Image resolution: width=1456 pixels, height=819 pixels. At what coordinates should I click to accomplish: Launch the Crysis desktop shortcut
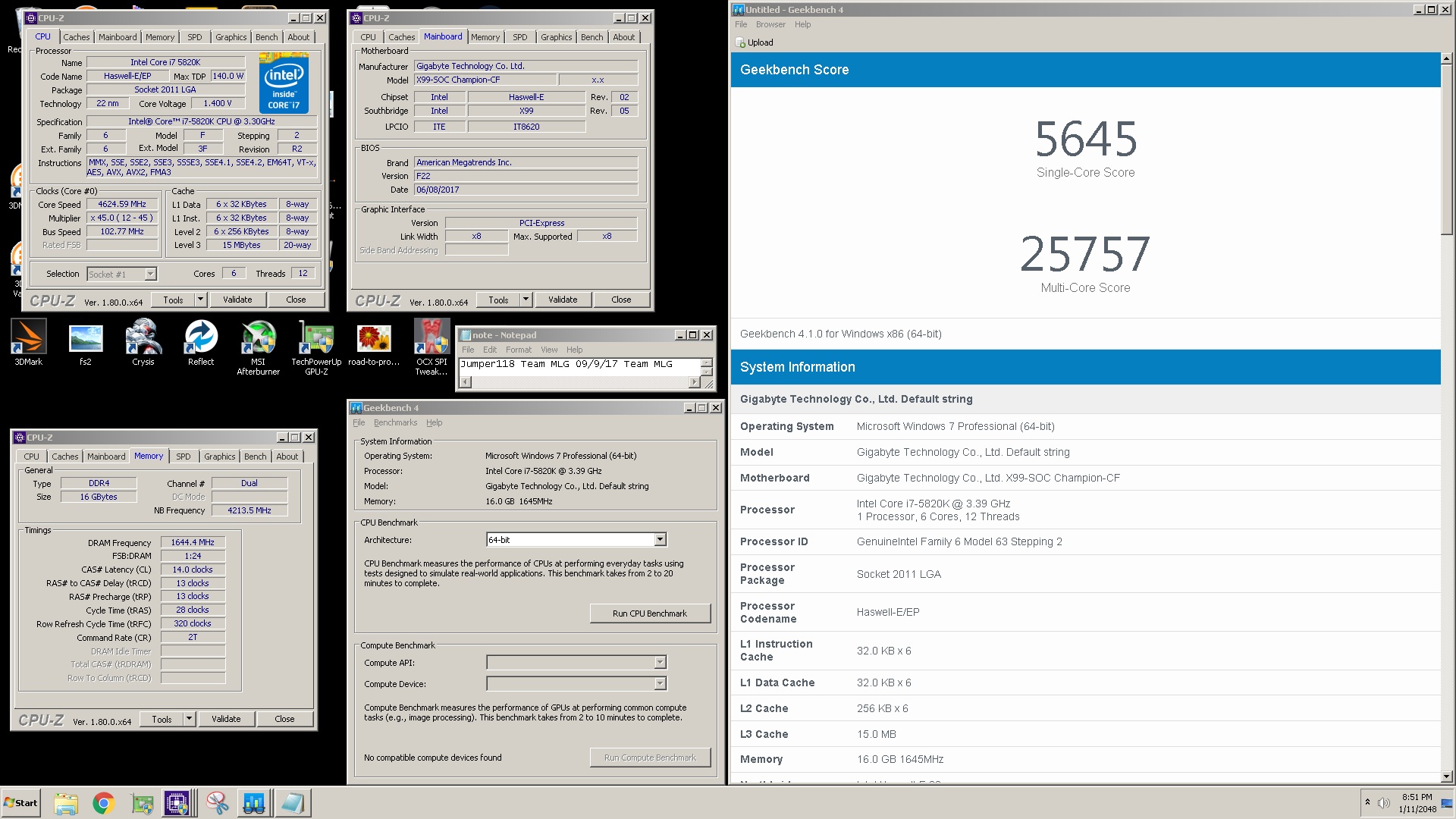[x=143, y=343]
